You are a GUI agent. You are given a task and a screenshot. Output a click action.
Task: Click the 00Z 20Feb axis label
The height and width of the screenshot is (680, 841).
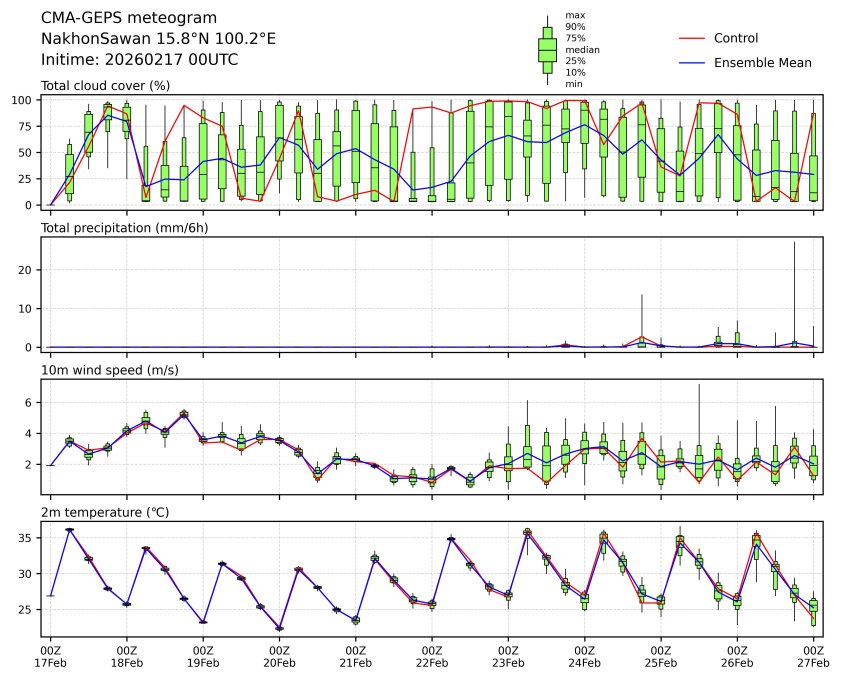pyautogui.click(x=279, y=655)
